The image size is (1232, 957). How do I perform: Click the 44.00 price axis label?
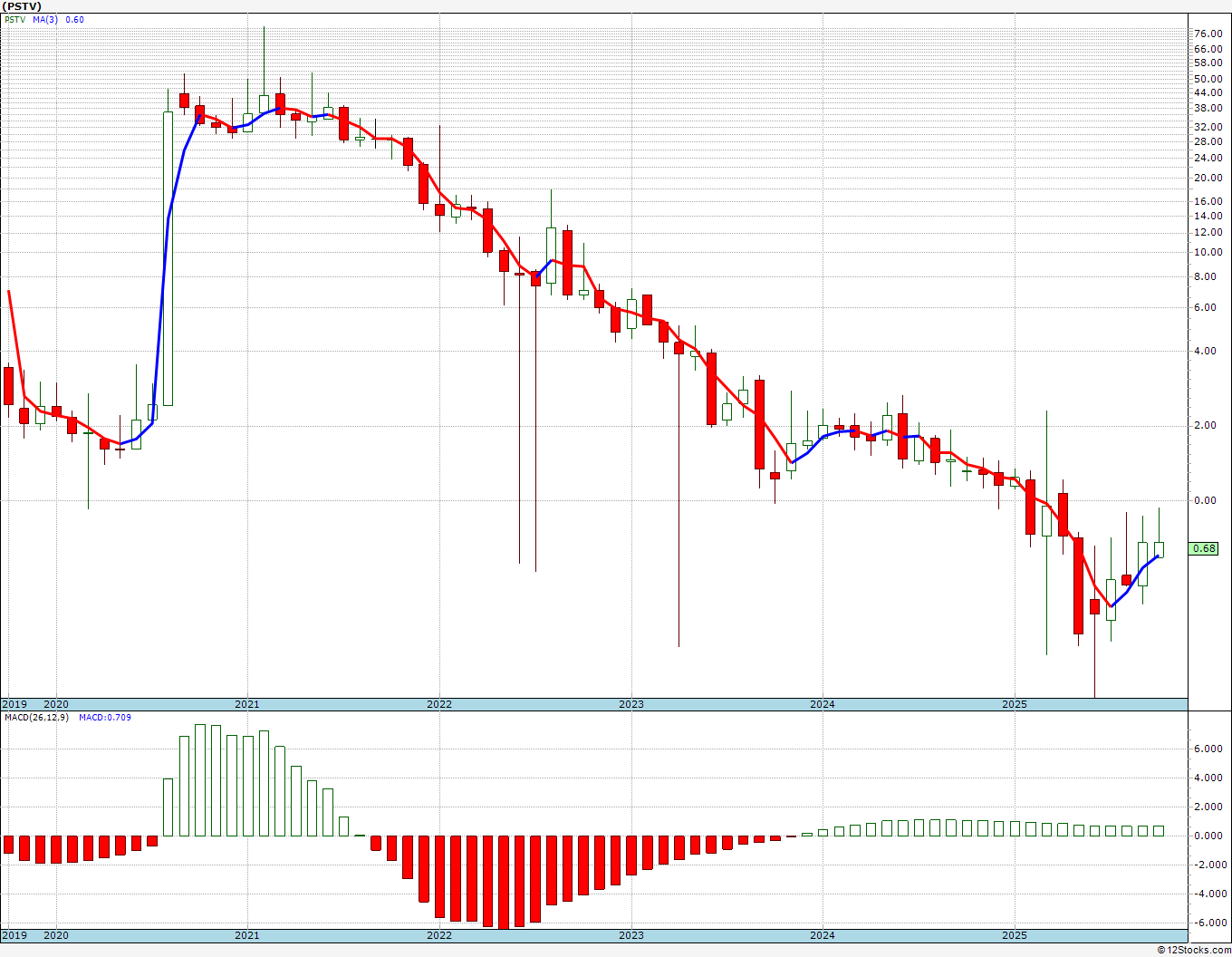(x=1209, y=92)
